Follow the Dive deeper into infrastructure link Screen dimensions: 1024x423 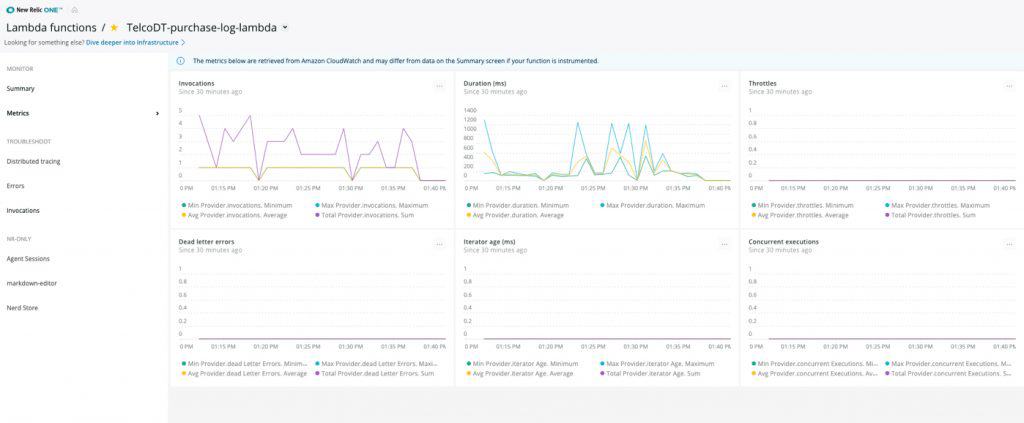[135, 42]
